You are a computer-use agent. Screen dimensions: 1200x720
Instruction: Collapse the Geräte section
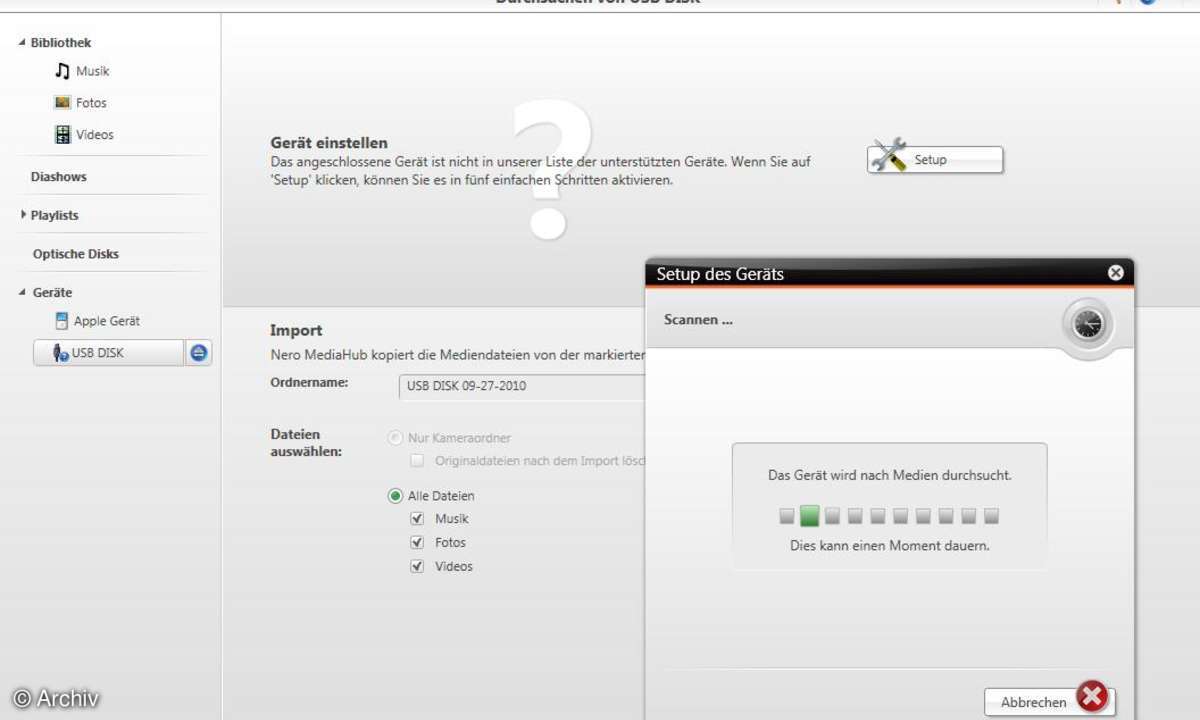click(x=22, y=292)
